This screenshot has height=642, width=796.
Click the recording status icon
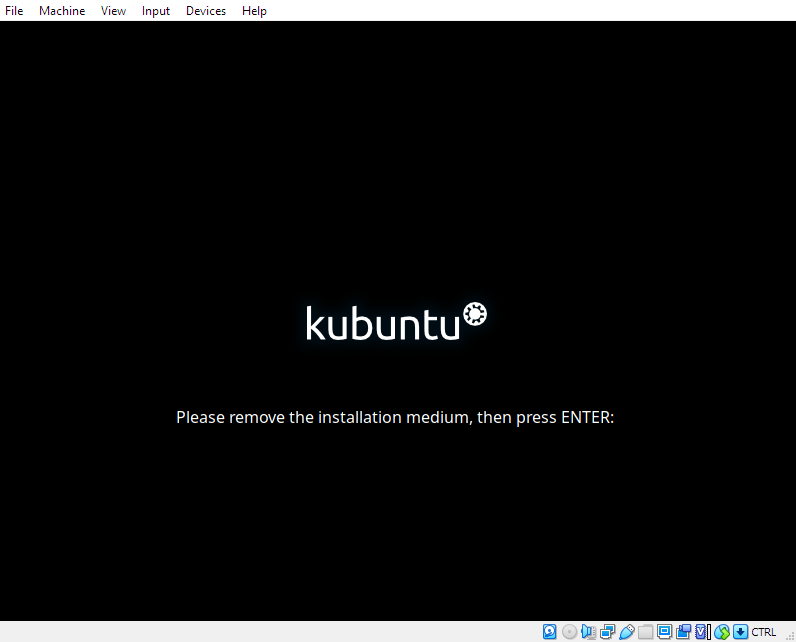pyautogui.click(x=684, y=632)
